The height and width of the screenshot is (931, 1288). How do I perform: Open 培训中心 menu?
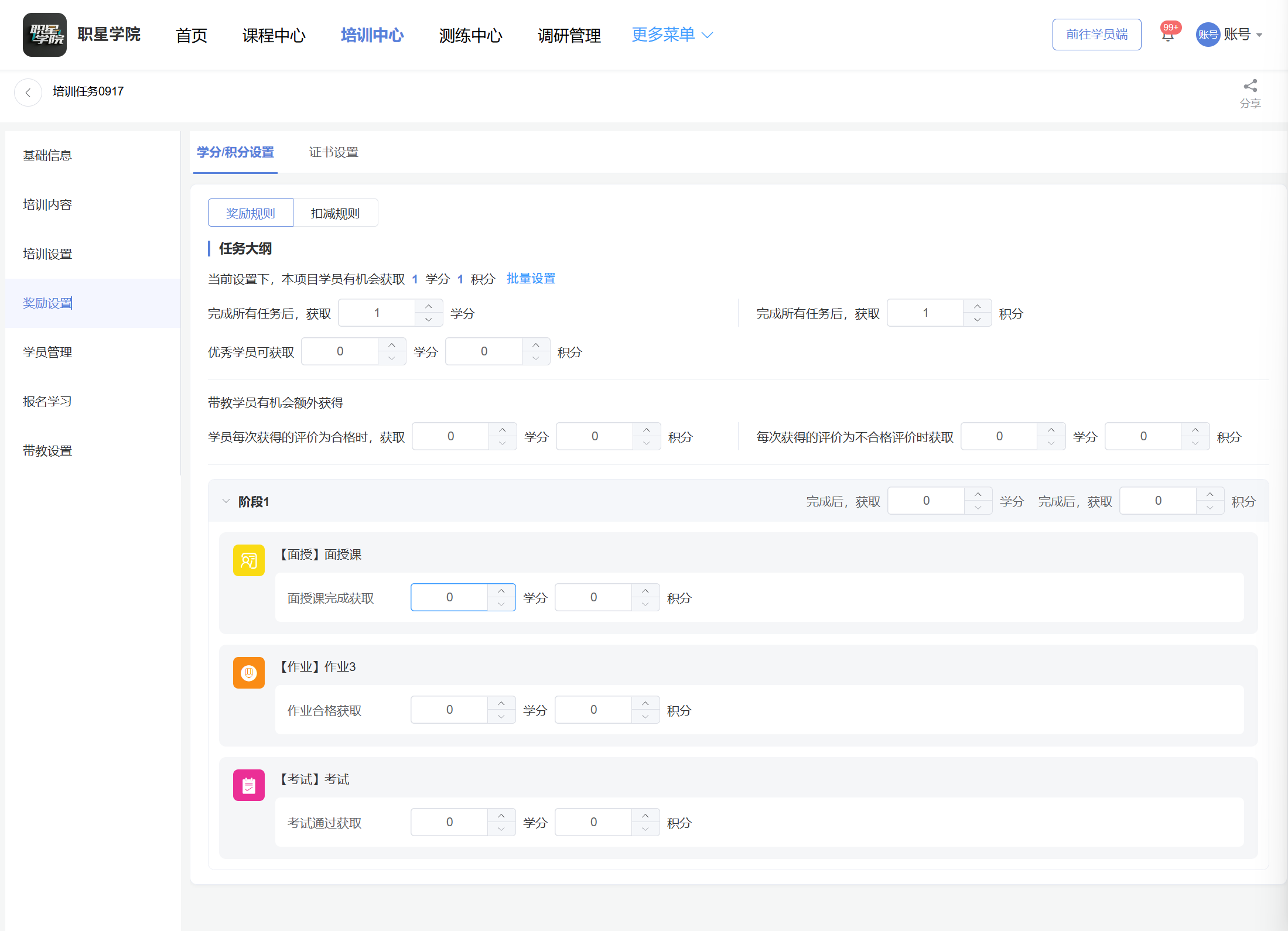pos(372,35)
